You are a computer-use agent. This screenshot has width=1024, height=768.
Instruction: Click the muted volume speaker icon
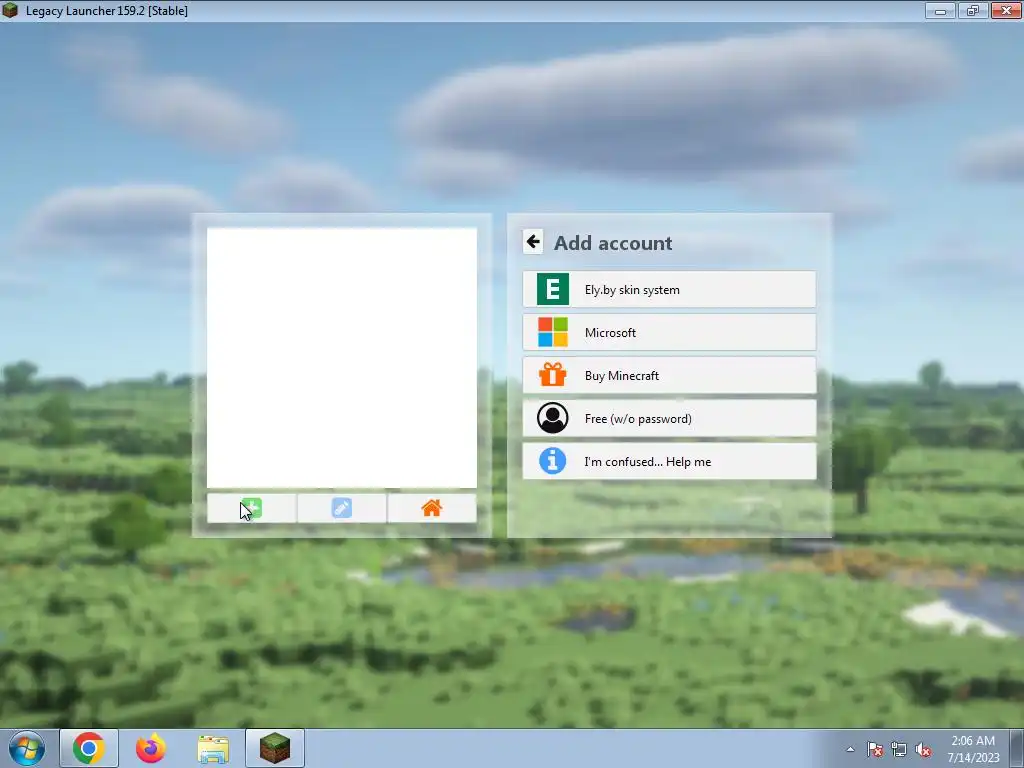[923, 749]
